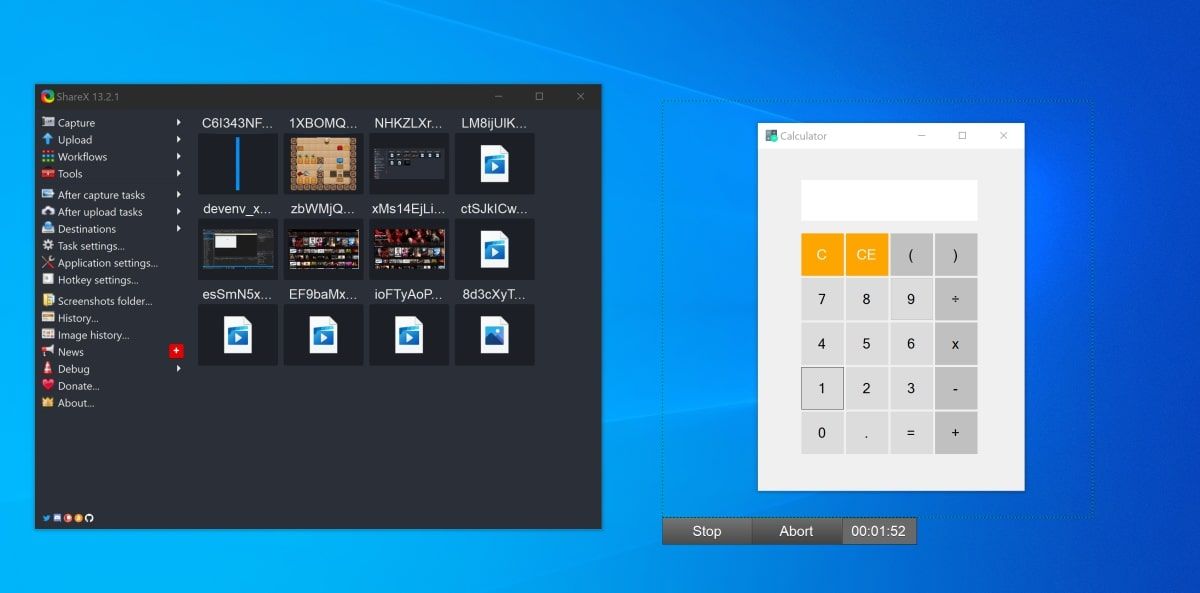Viewport: 1200px width, 593px height.
Task: Click the orange CE button in Calculator
Action: (x=866, y=255)
